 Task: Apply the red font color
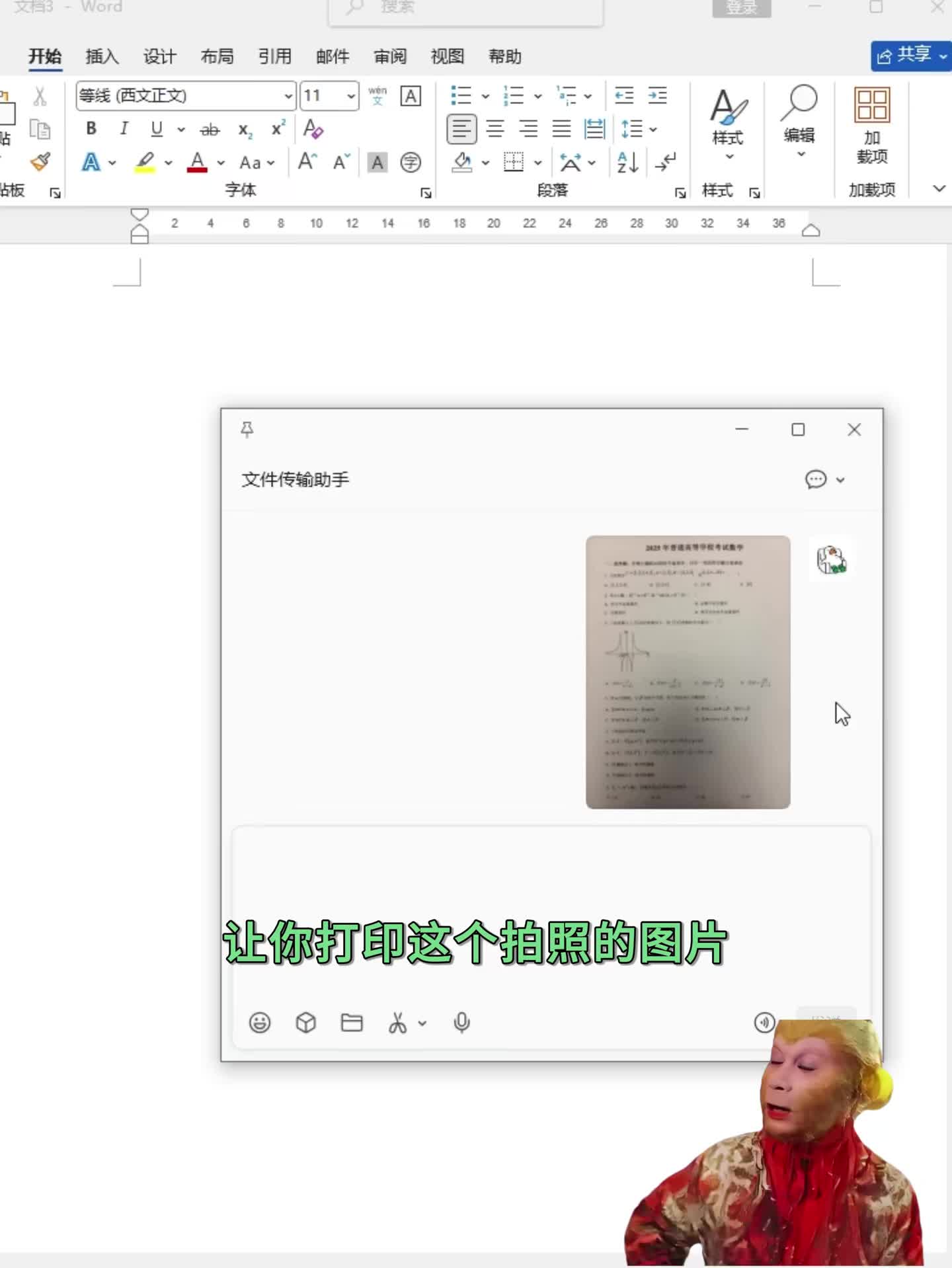click(197, 162)
